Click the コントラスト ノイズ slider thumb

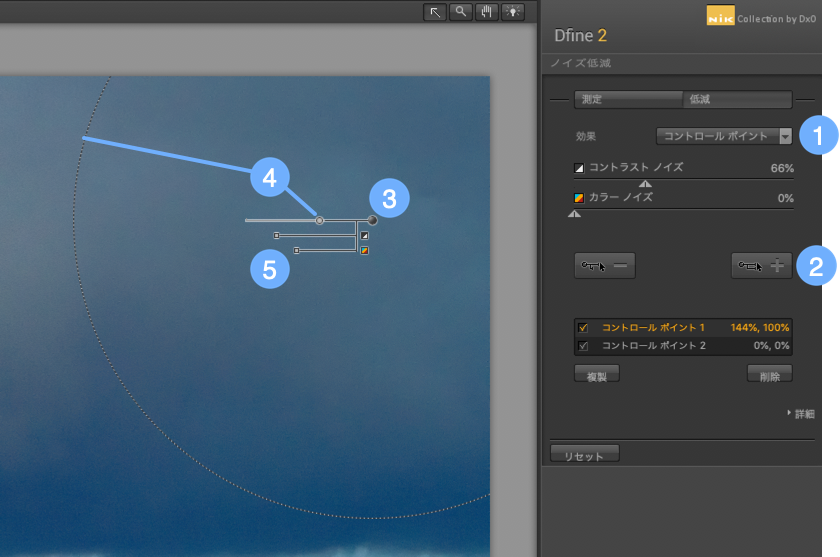[x=645, y=184]
